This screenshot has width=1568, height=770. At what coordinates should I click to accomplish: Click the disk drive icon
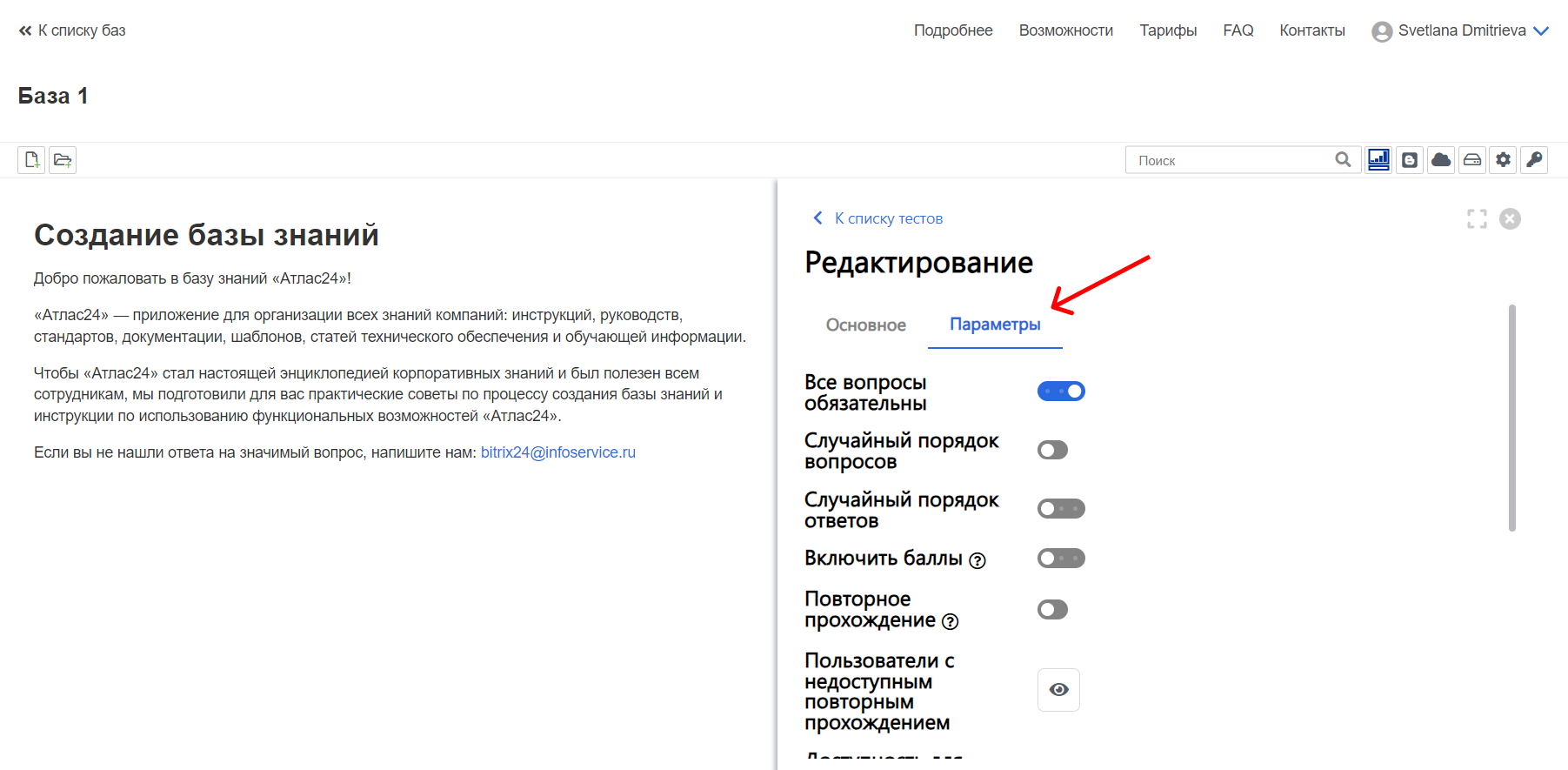tap(1472, 160)
